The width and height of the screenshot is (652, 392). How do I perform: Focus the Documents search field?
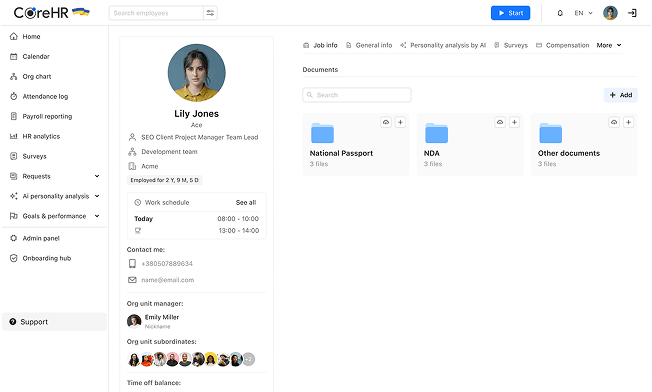[x=357, y=95]
